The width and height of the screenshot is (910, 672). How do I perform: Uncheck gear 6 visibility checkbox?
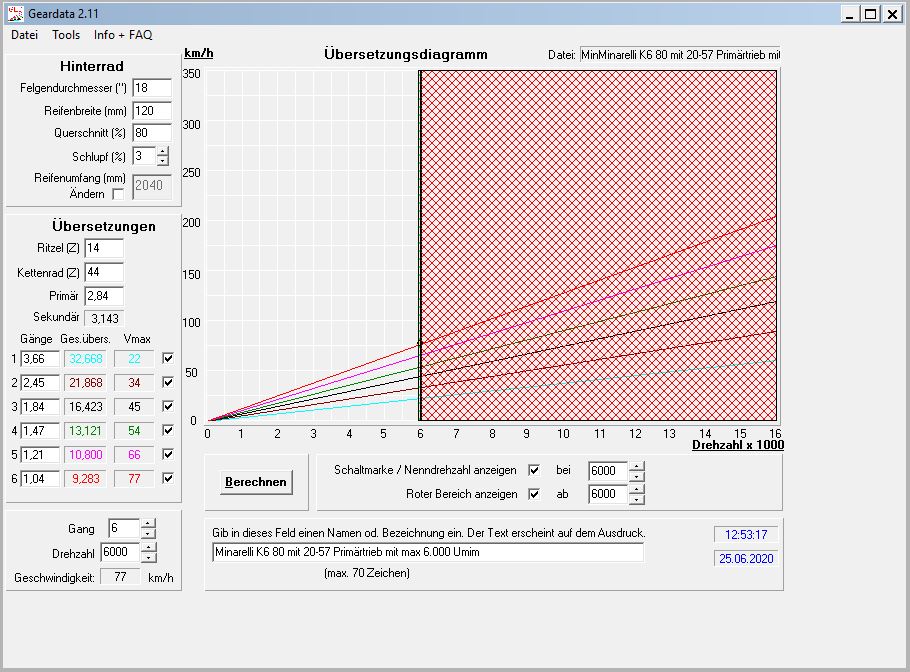click(168, 479)
